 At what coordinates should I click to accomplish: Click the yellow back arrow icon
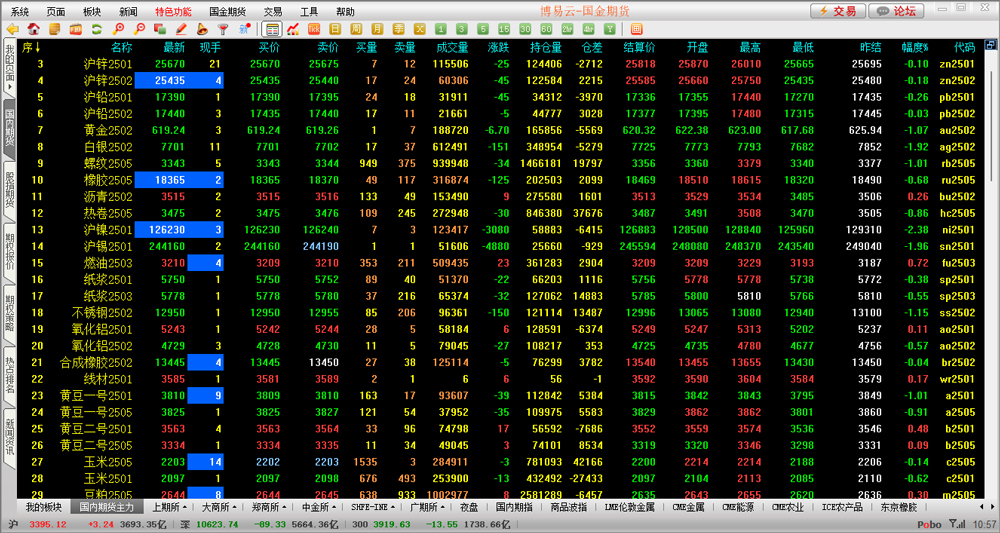tap(12, 29)
